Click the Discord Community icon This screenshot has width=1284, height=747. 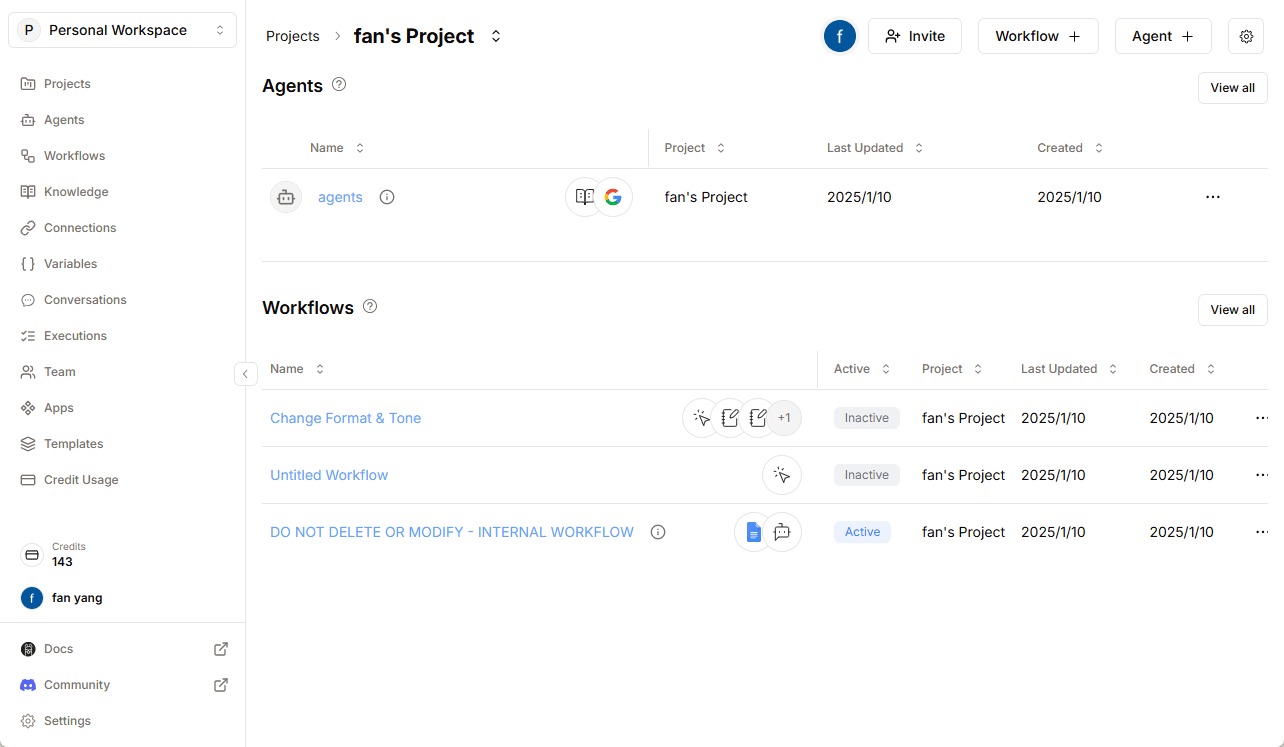coord(28,685)
